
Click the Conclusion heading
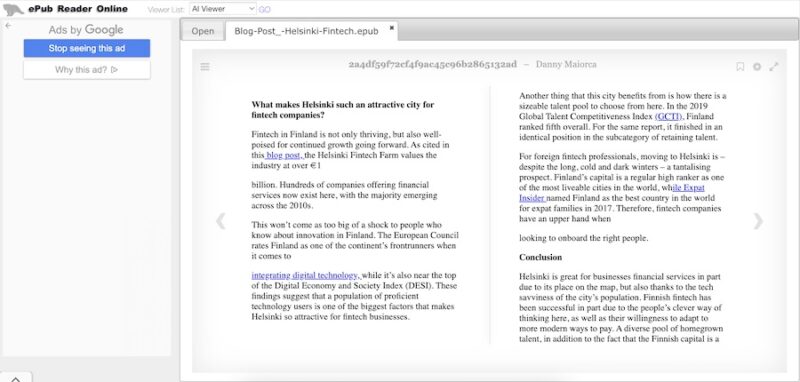coord(540,258)
